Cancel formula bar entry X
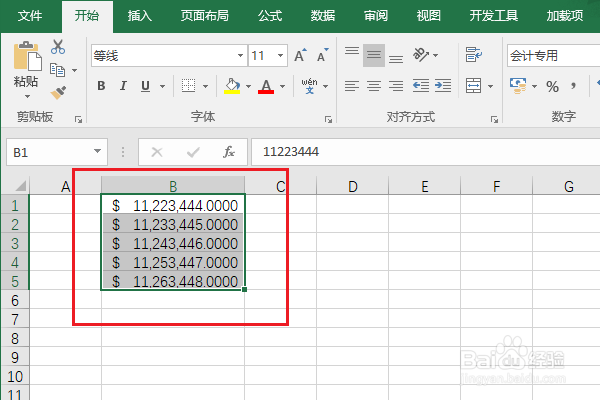 click(x=157, y=152)
